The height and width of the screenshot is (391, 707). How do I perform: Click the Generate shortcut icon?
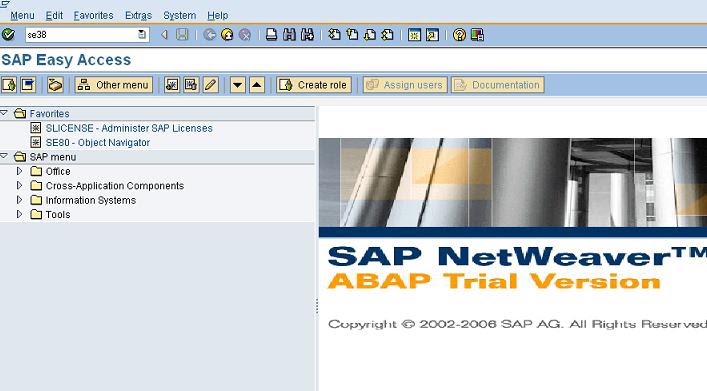pyautogui.click(x=432, y=35)
